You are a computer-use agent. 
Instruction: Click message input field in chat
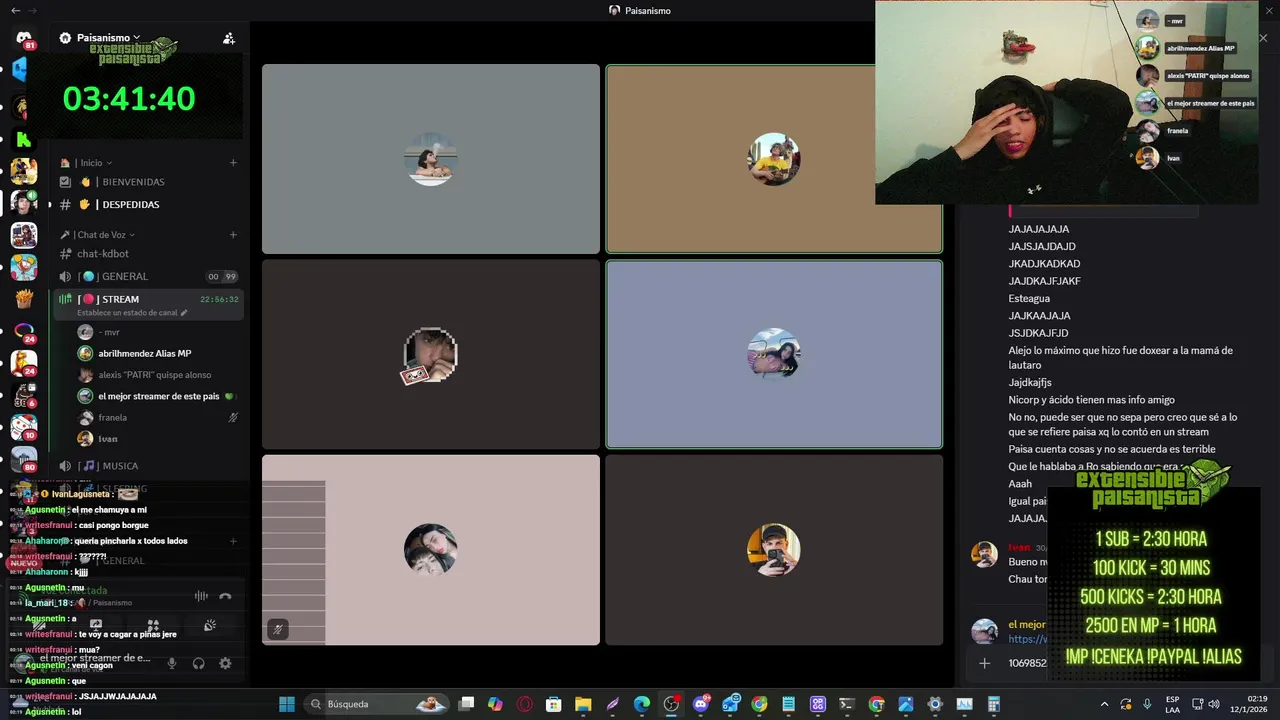pyautogui.click(x=1027, y=663)
